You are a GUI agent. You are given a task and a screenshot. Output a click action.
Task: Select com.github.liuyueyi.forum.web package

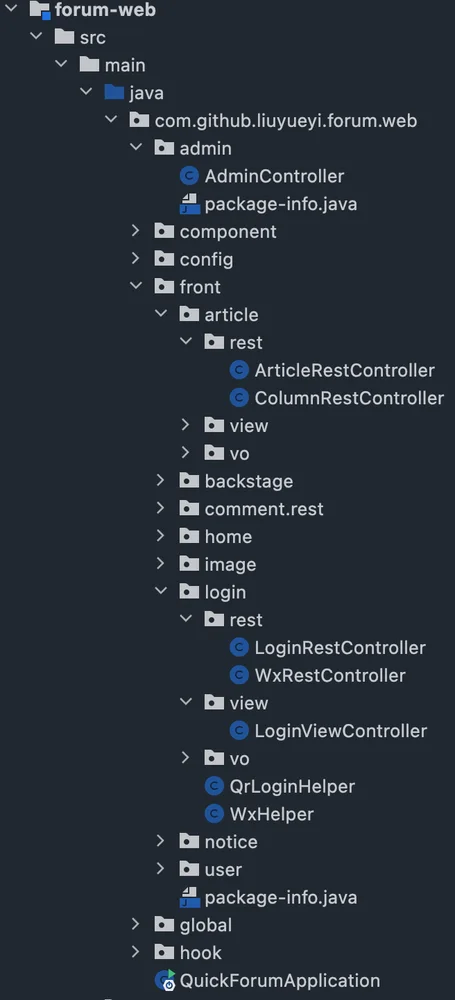[x=286, y=121]
